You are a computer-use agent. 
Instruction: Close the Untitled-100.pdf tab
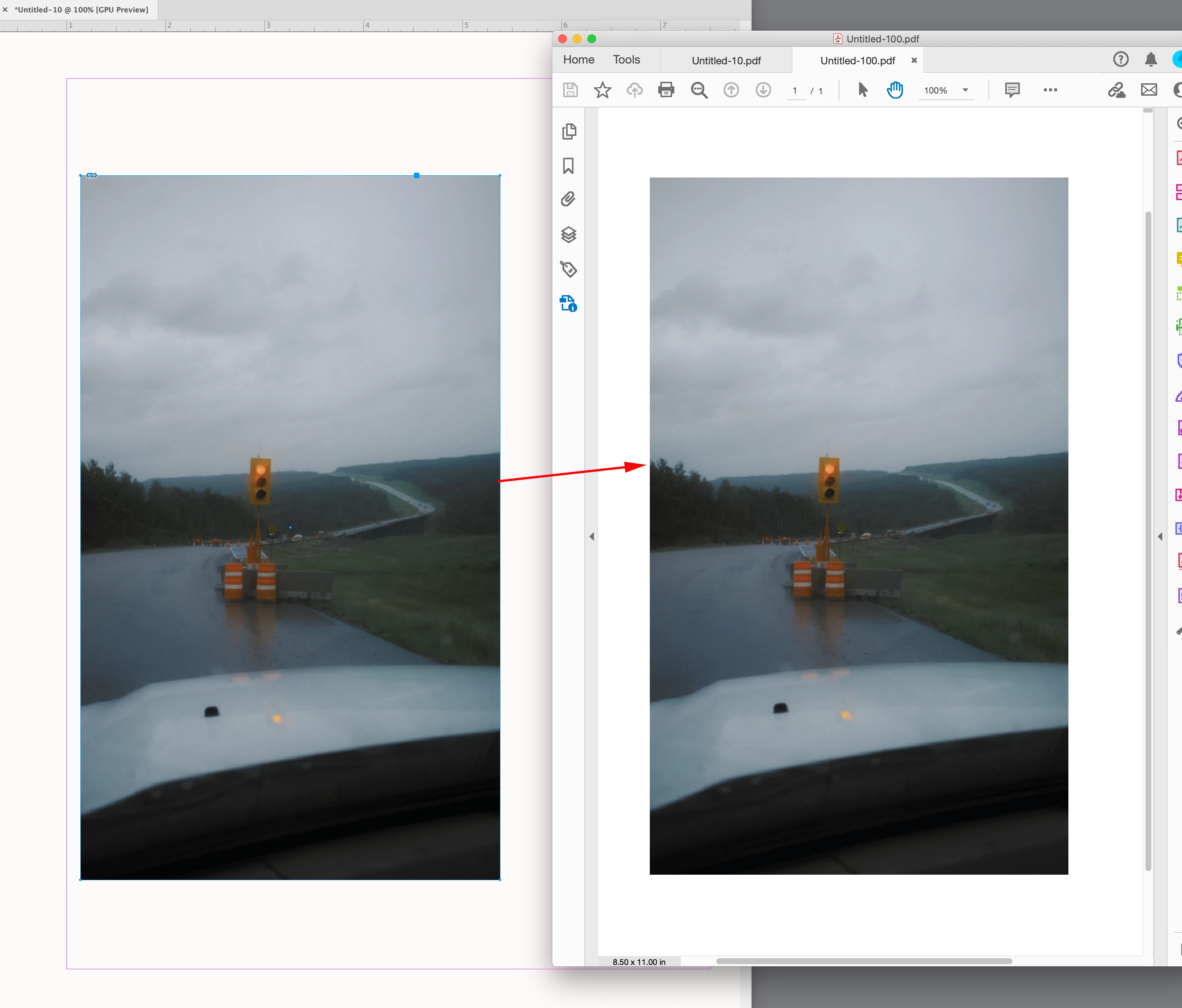(x=914, y=61)
